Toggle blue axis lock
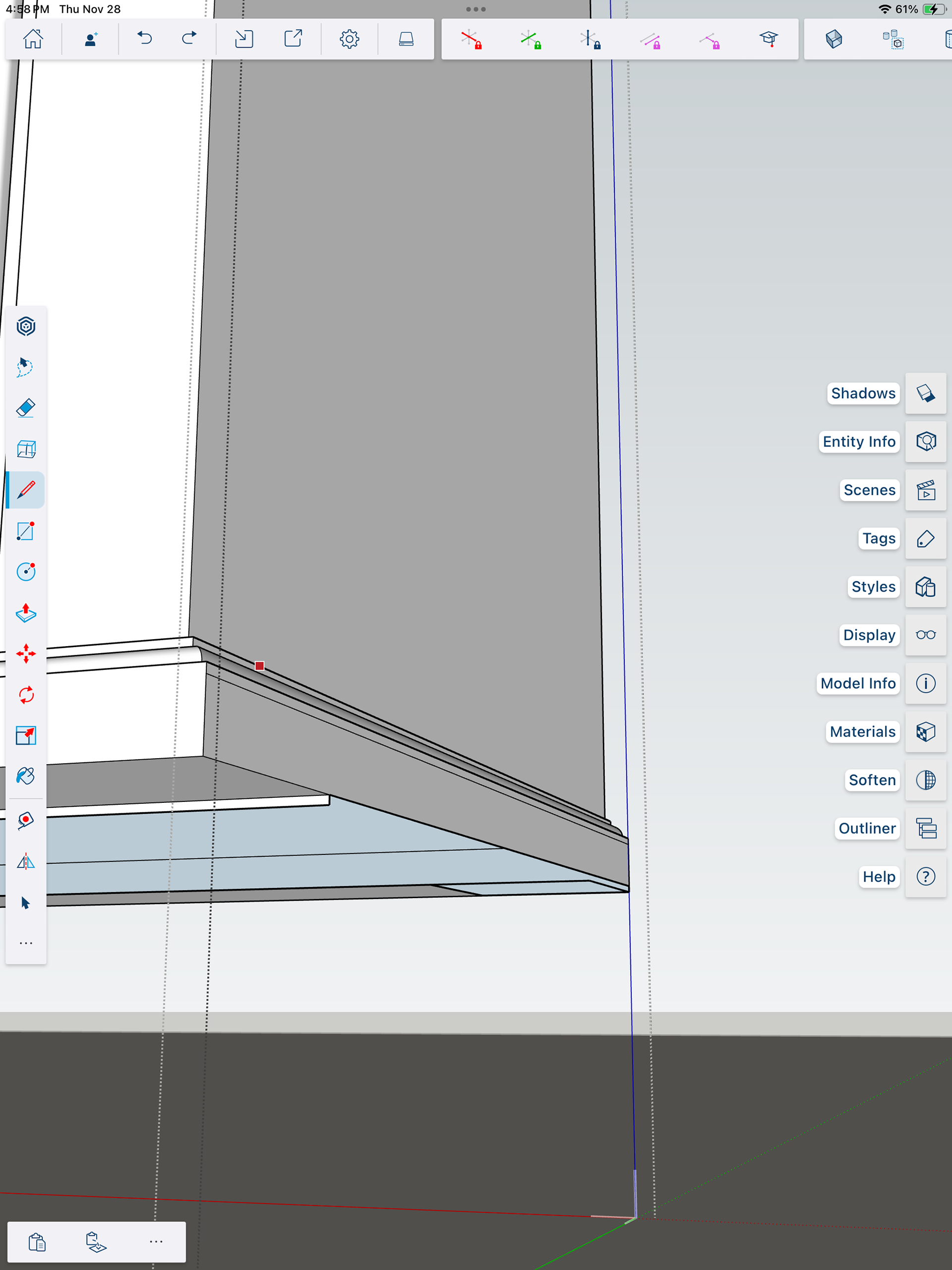The height and width of the screenshot is (1270, 952). [x=590, y=40]
